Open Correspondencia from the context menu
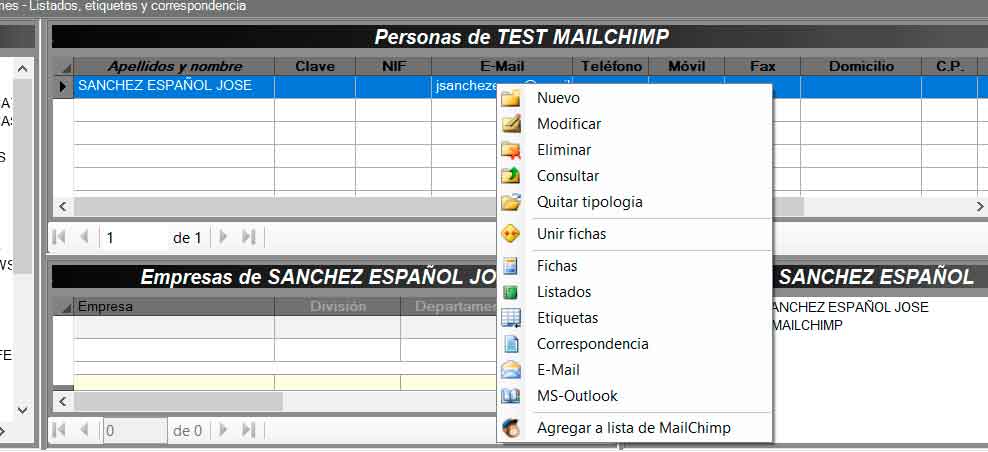This screenshot has width=988, height=452. 592,344
